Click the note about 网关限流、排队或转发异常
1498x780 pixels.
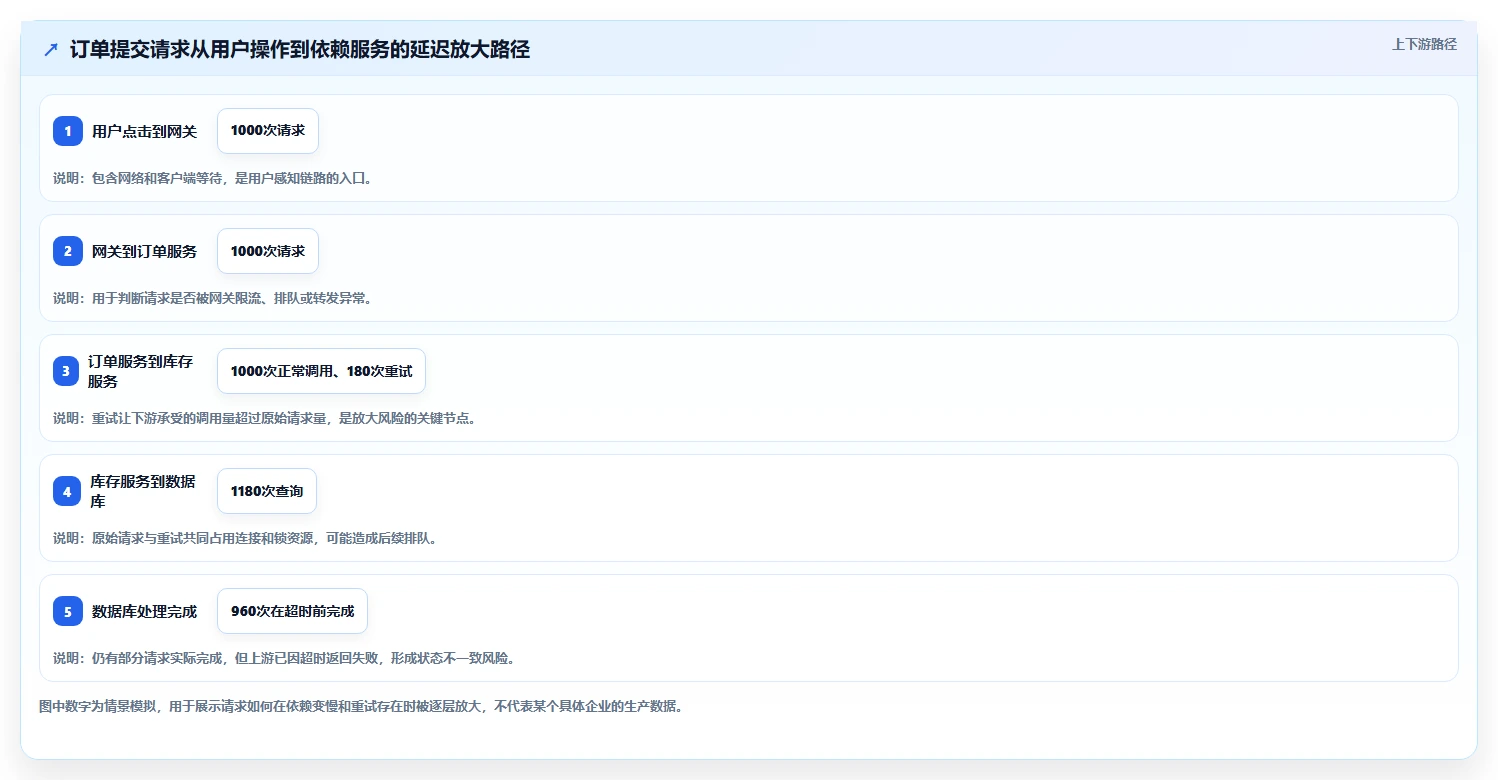click(x=213, y=298)
